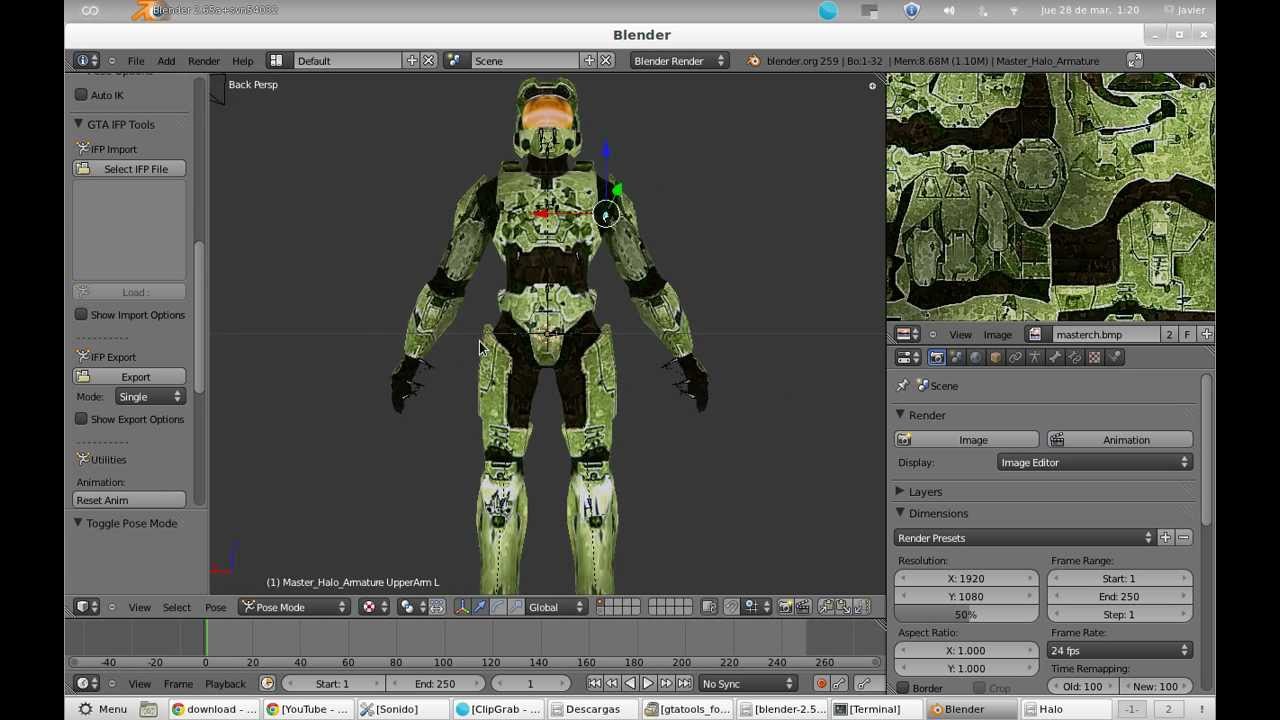Open the Scene properties tab icon
Image resolution: width=1280 pixels, height=720 pixels.
(956, 357)
